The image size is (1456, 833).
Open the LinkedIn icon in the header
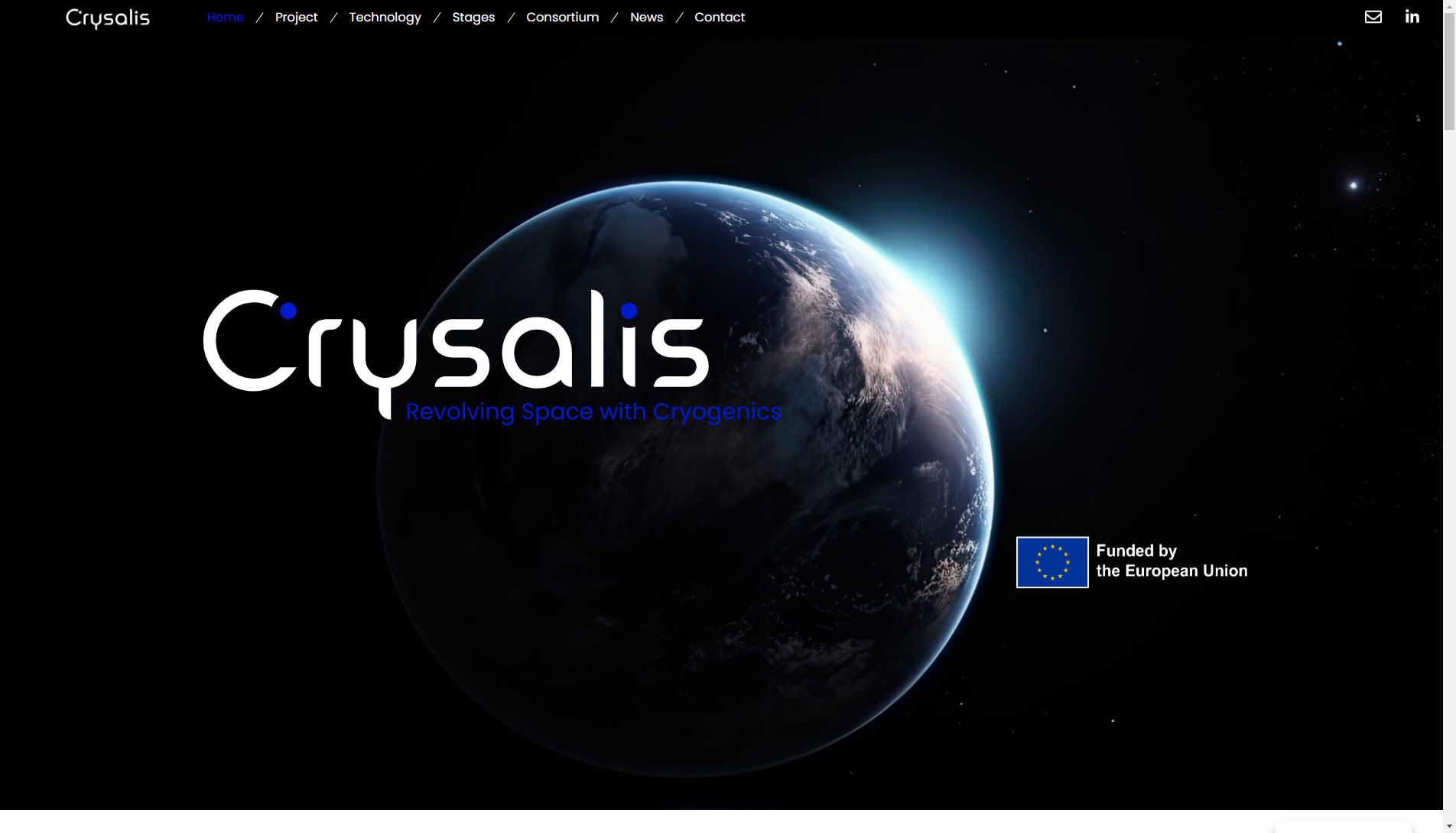[1412, 17]
